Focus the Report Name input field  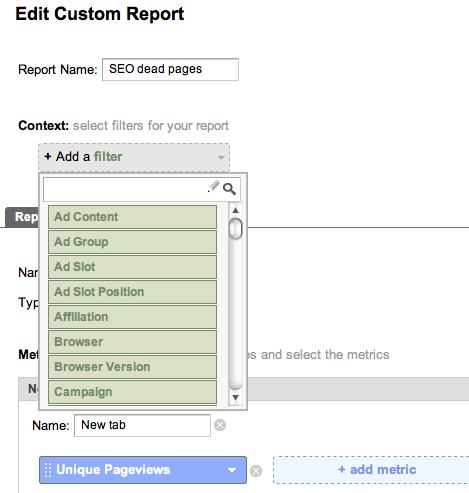point(170,69)
